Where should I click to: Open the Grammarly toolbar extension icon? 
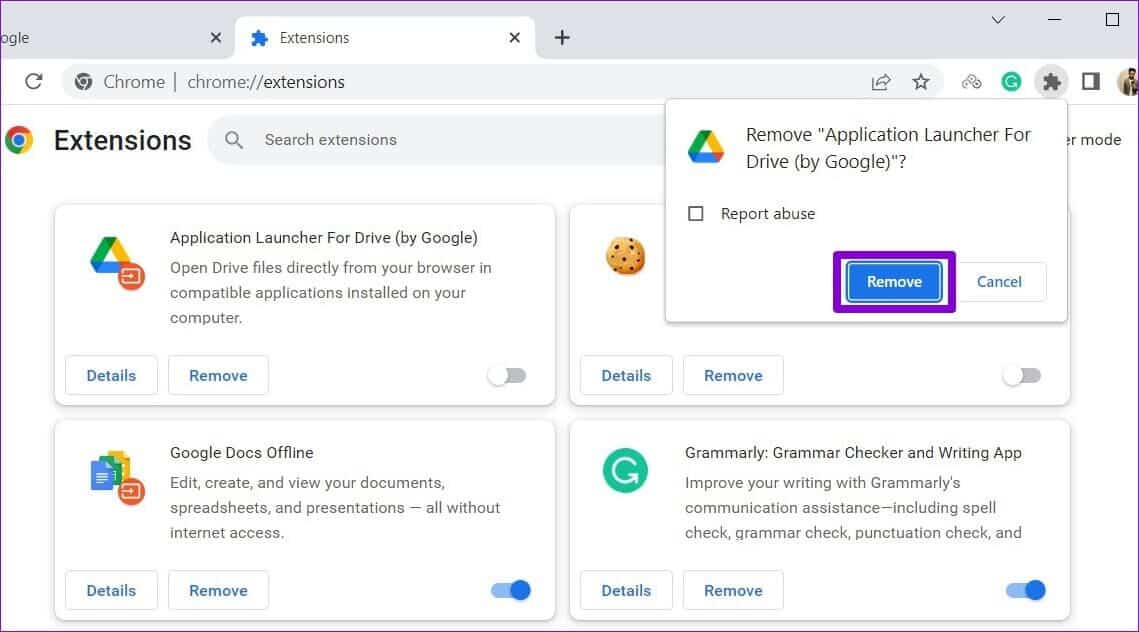pyautogui.click(x=1011, y=81)
